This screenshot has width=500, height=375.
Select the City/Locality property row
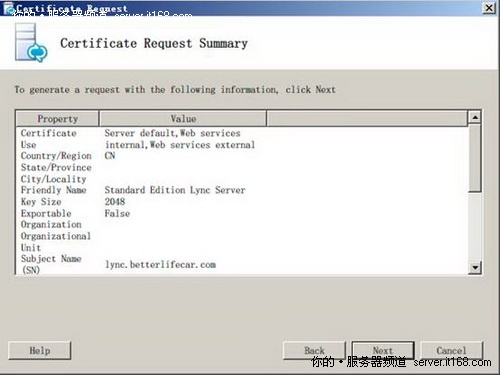241,179
